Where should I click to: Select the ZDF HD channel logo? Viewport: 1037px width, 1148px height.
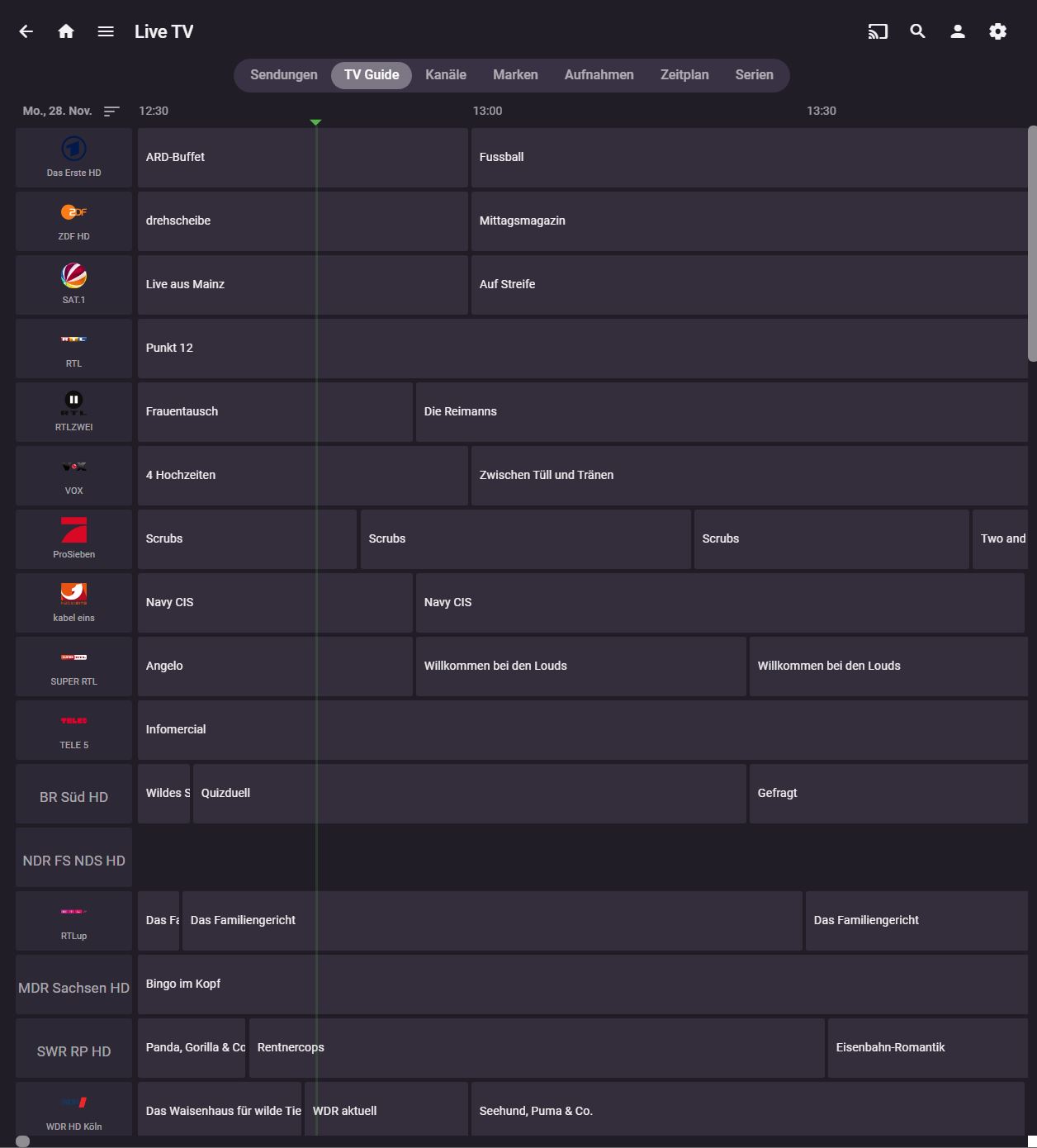(x=74, y=212)
